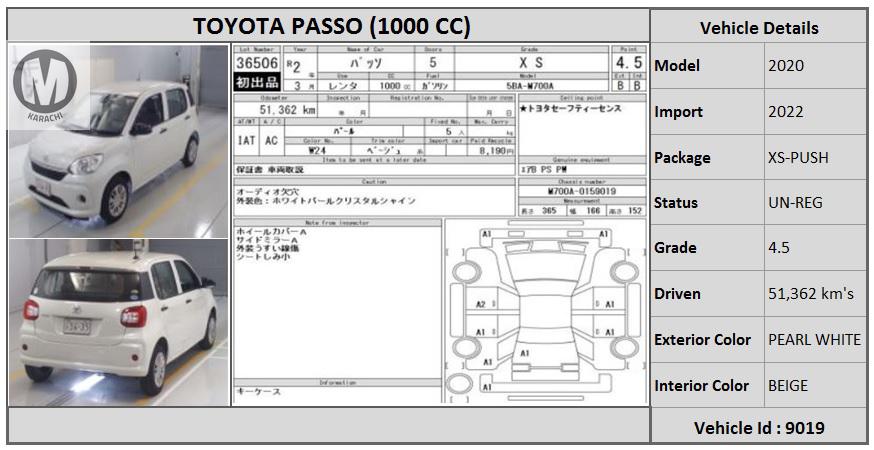Open the front view car photo

coord(118,141)
